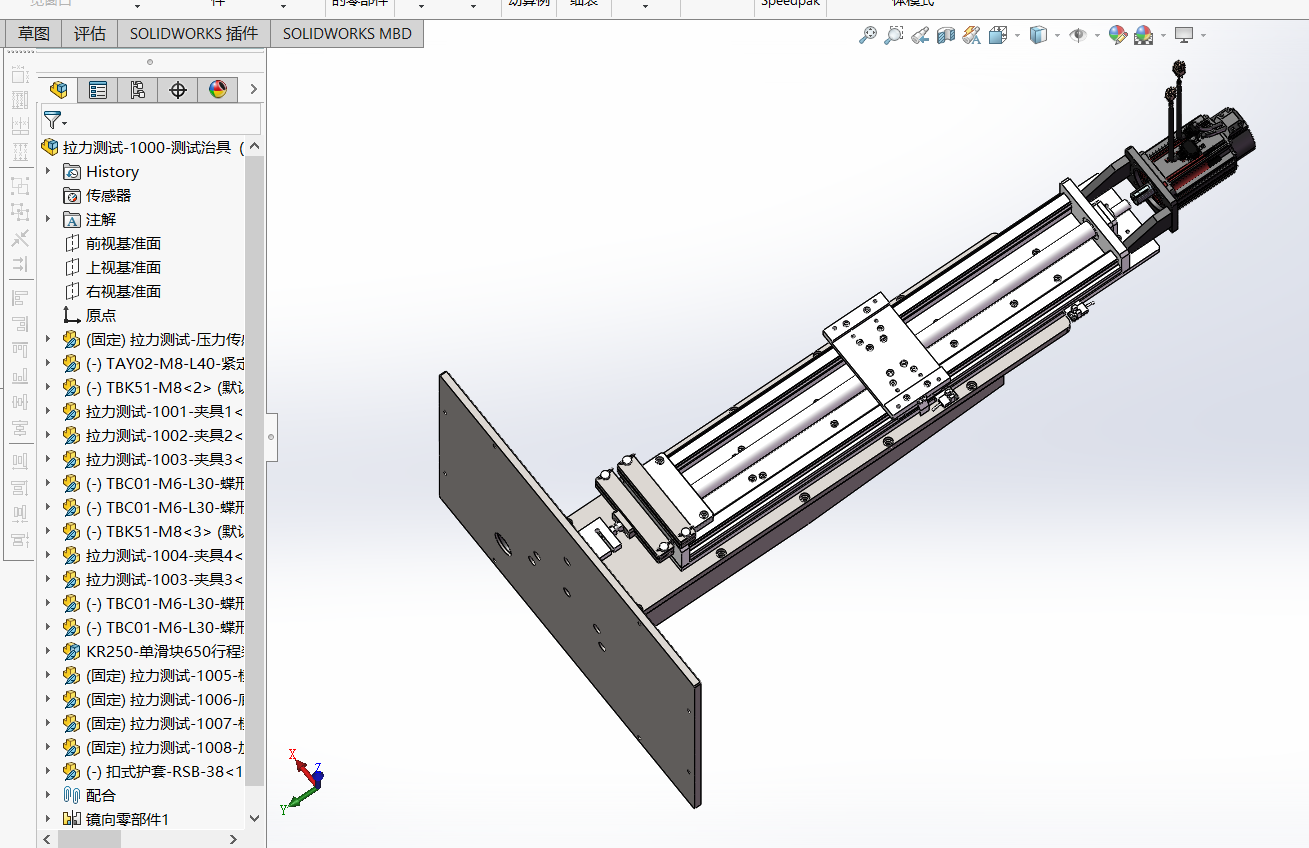
Task: Click the Zoom to Fit magnifier icon
Action: click(x=867, y=35)
